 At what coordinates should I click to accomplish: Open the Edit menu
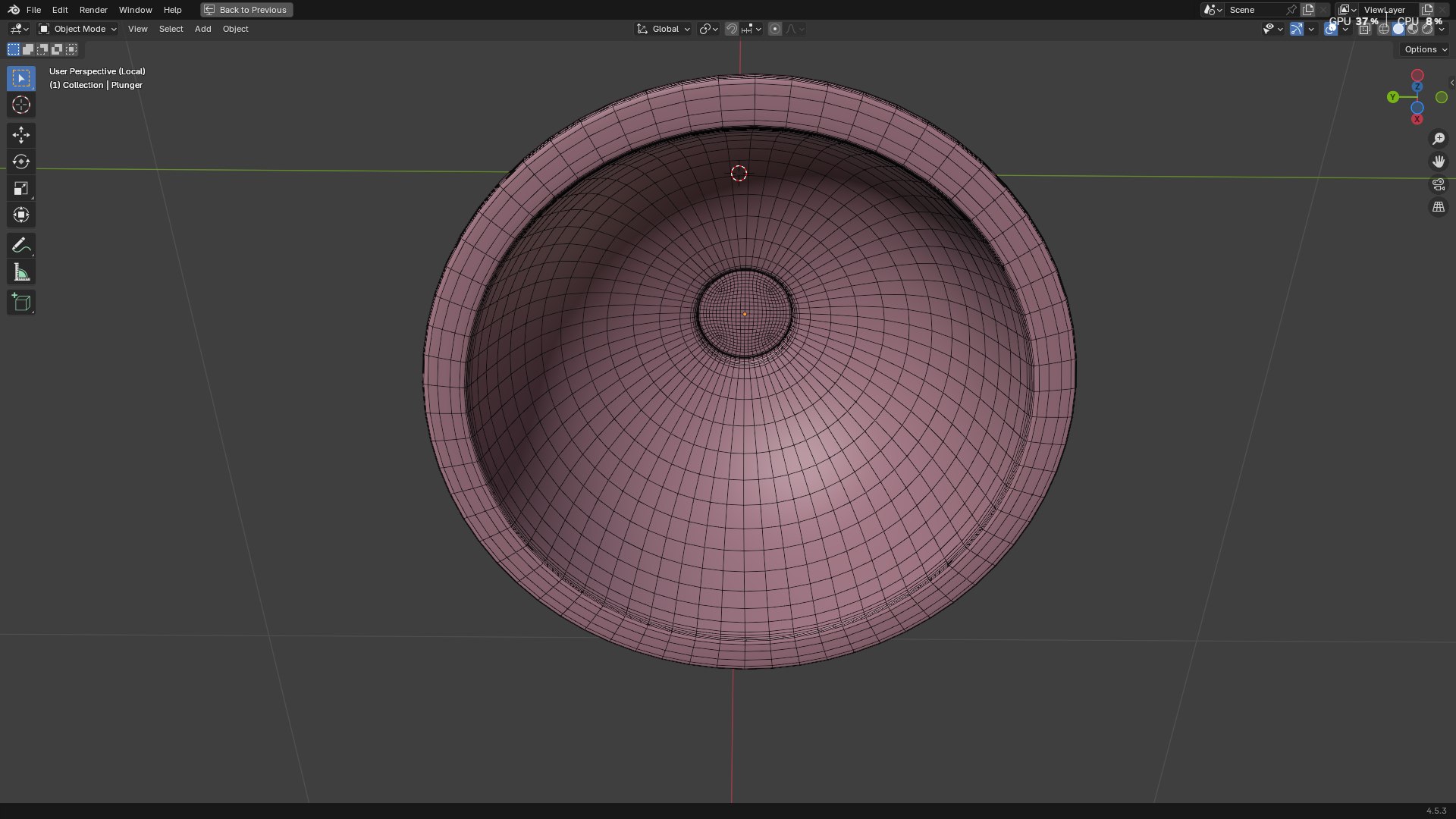60,10
